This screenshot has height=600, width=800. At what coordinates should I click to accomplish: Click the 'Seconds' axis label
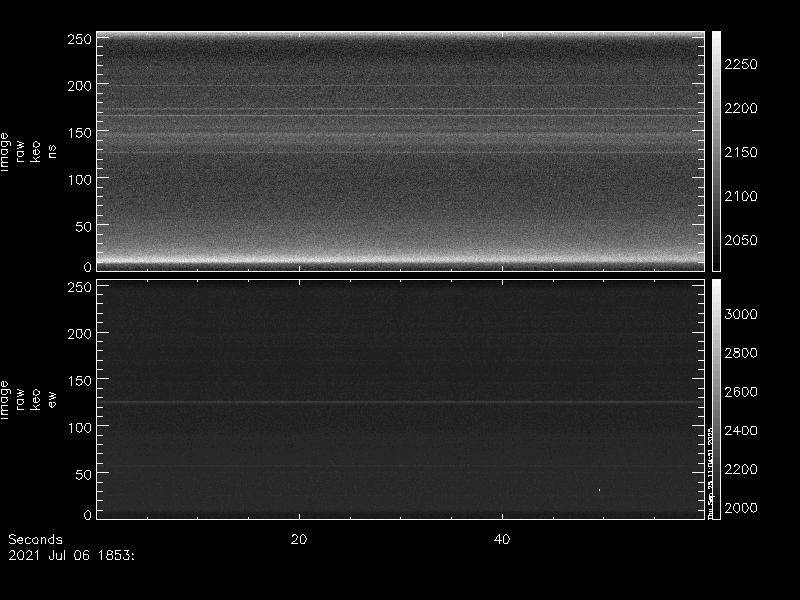pos(35,539)
